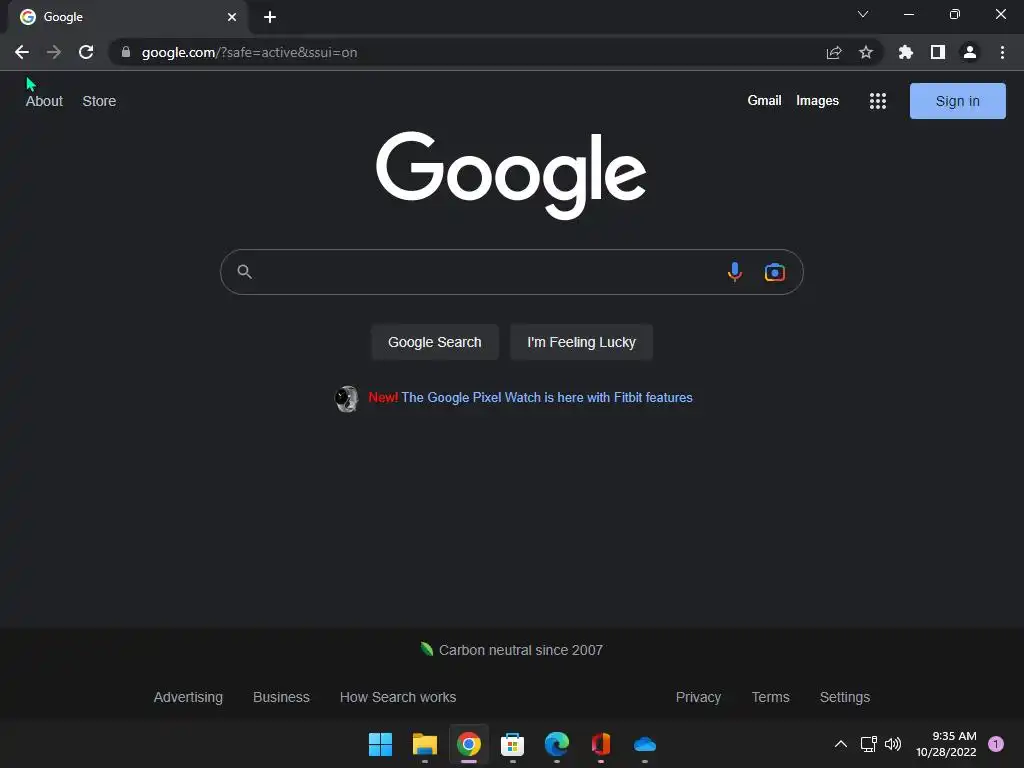Go back using browser back arrow
Screen dimensions: 1024x768
pos(22,52)
